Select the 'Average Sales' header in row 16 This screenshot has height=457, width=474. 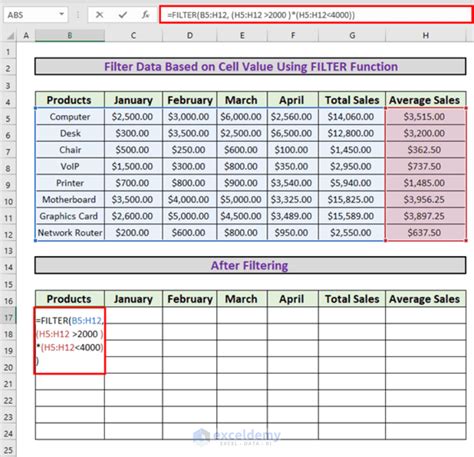pos(426,299)
